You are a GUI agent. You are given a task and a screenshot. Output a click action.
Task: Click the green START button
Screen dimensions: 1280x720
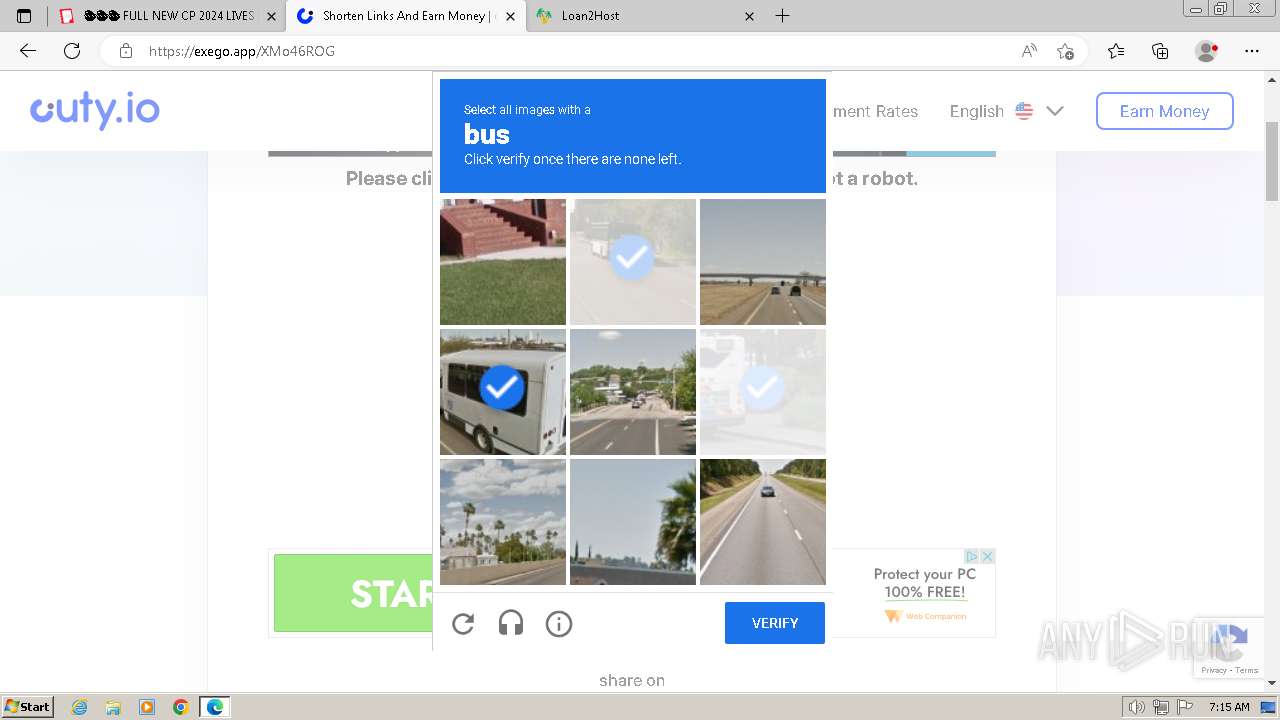(353, 593)
